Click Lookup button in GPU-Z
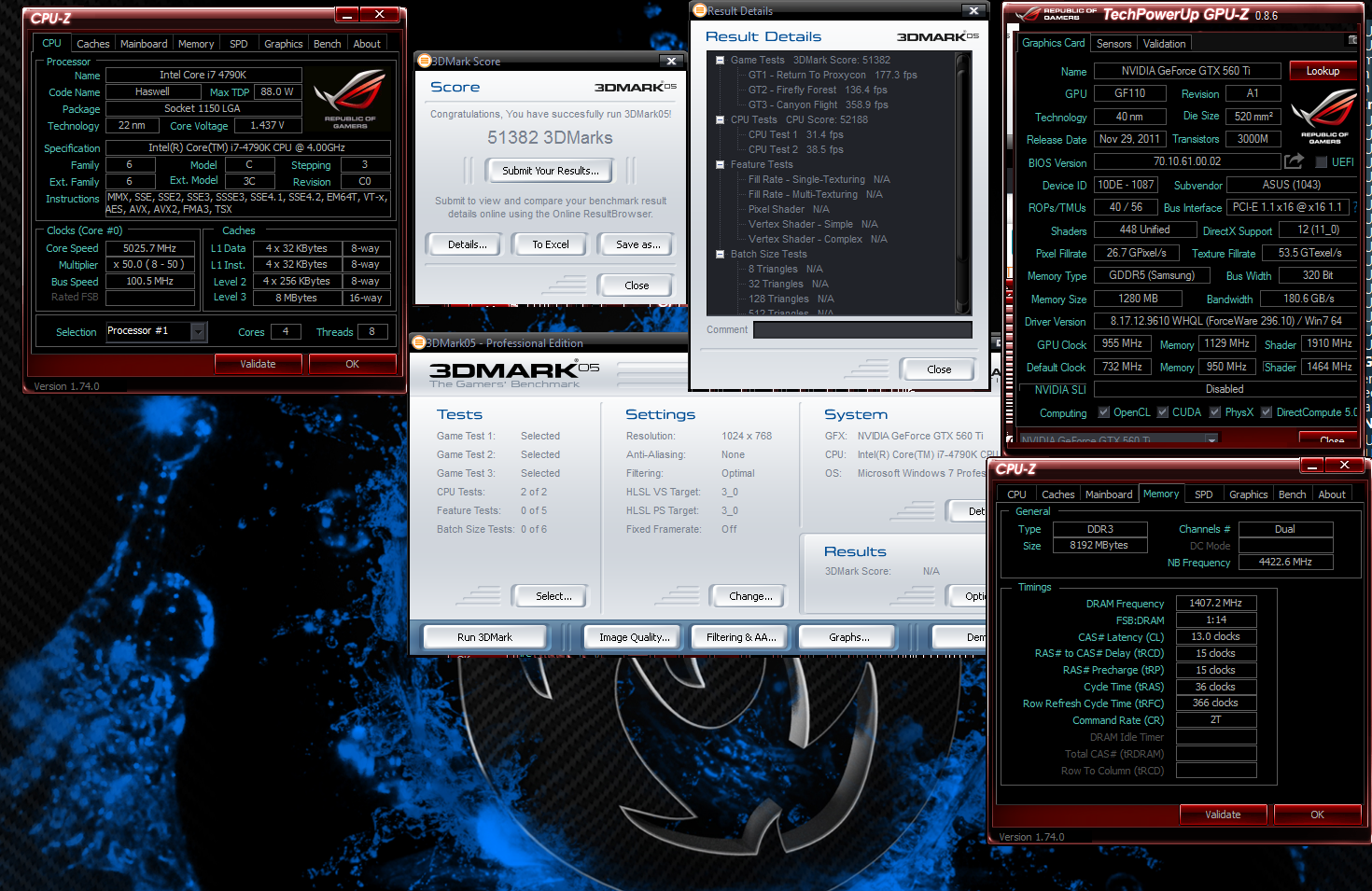 click(1323, 71)
